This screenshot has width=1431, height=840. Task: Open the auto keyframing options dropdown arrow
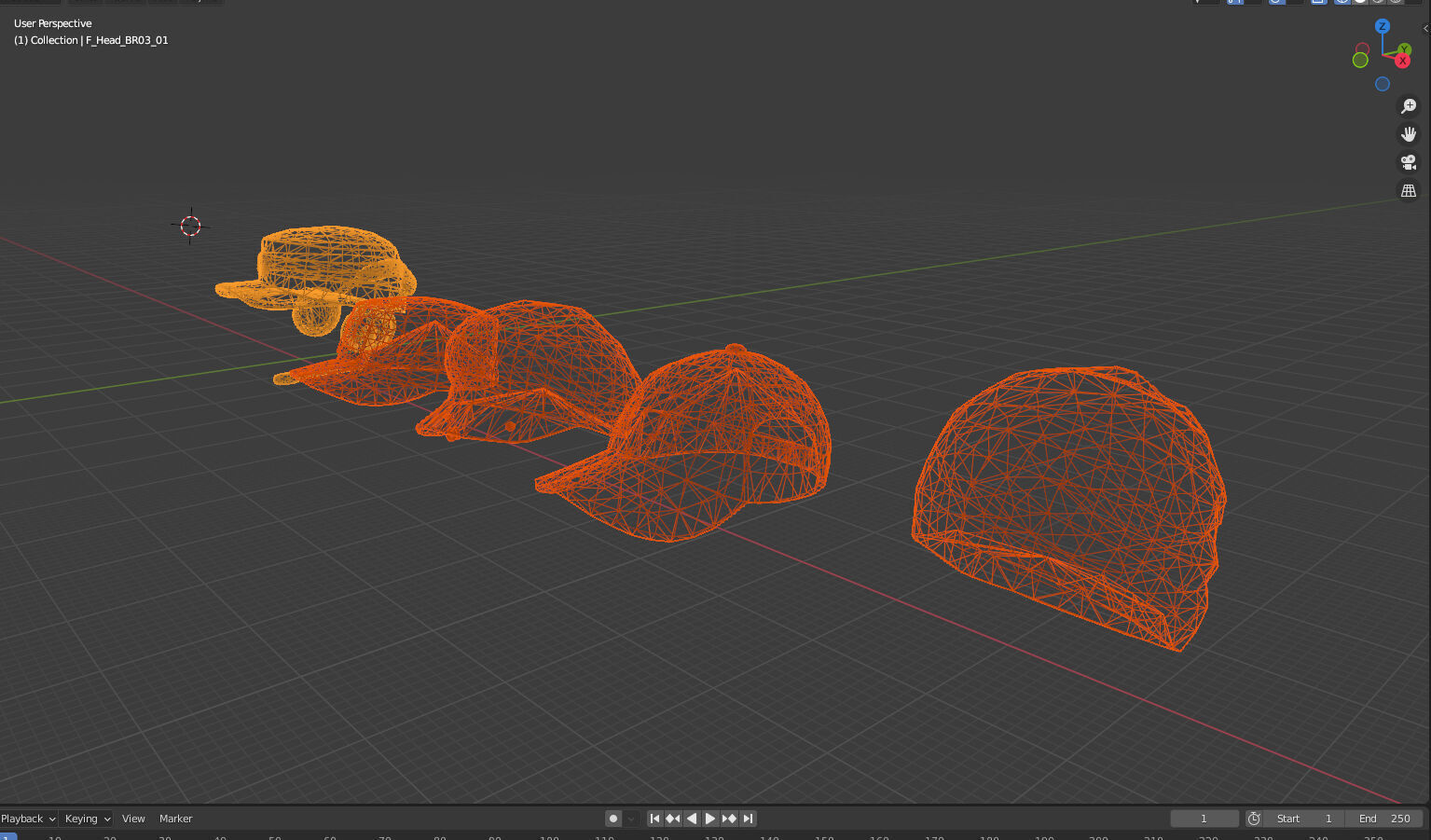click(x=631, y=819)
